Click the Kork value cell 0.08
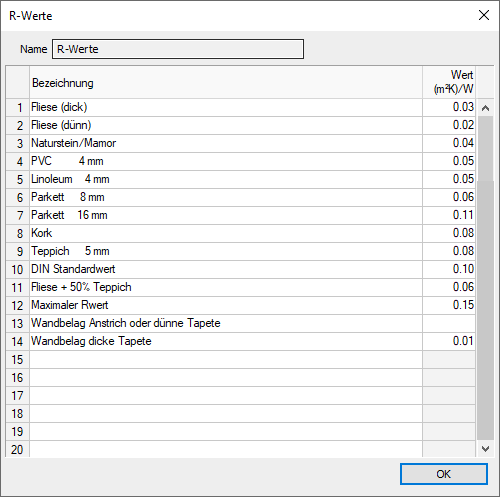 (449, 233)
